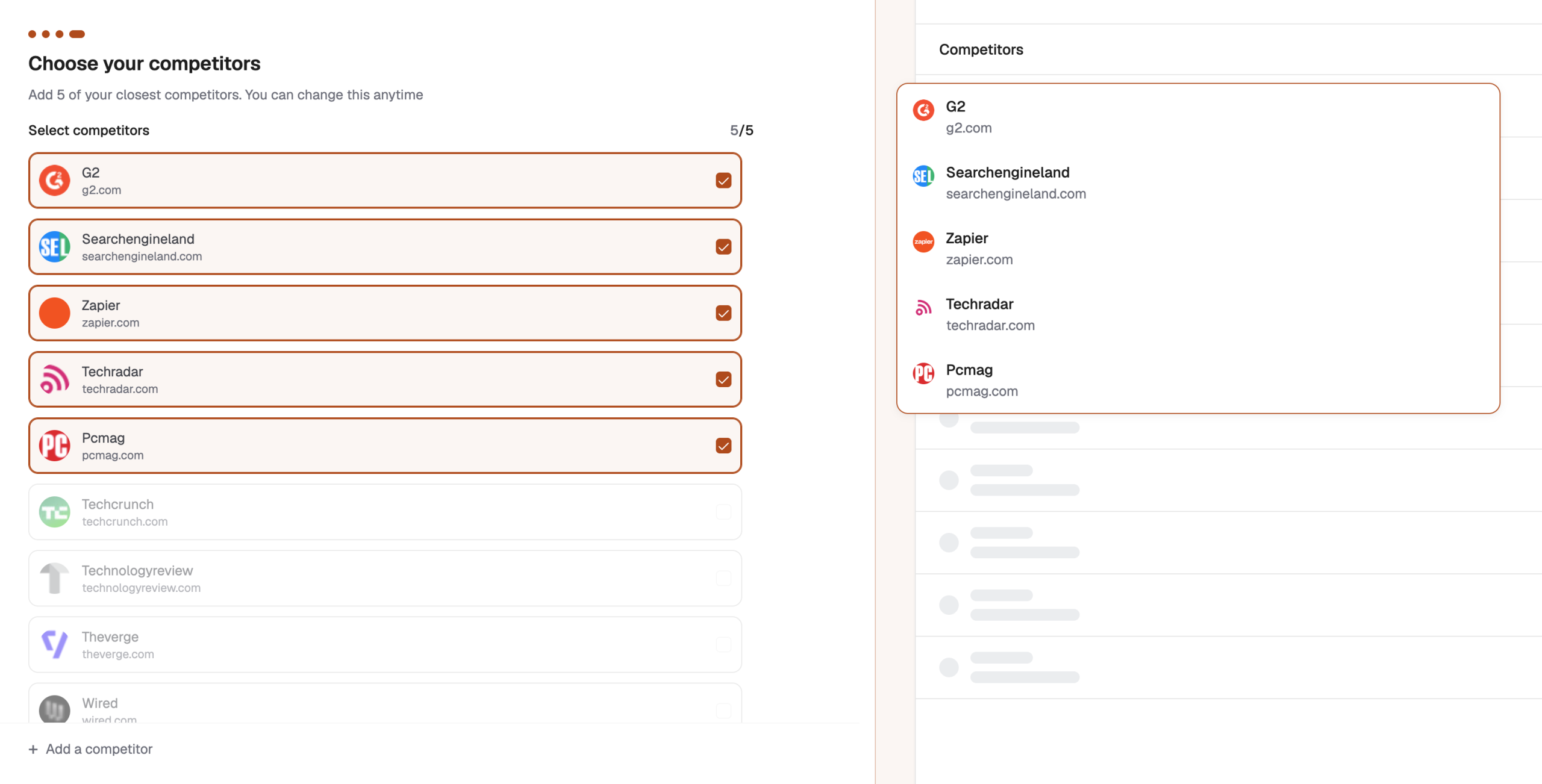Image resolution: width=1542 pixels, height=784 pixels.
Task: Click Add a competitor
Action: 90,749
